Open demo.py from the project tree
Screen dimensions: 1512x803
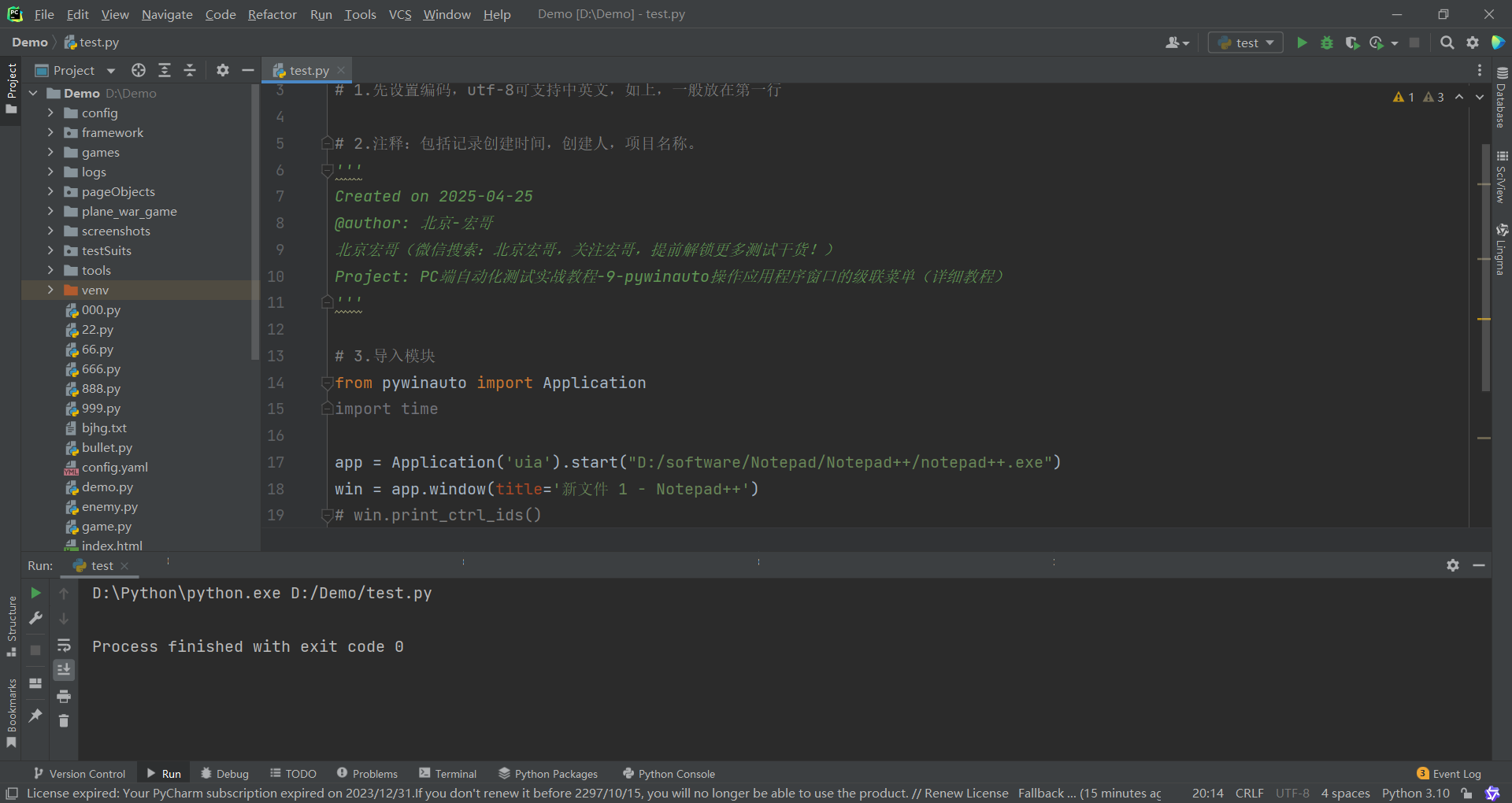point(107,487)
